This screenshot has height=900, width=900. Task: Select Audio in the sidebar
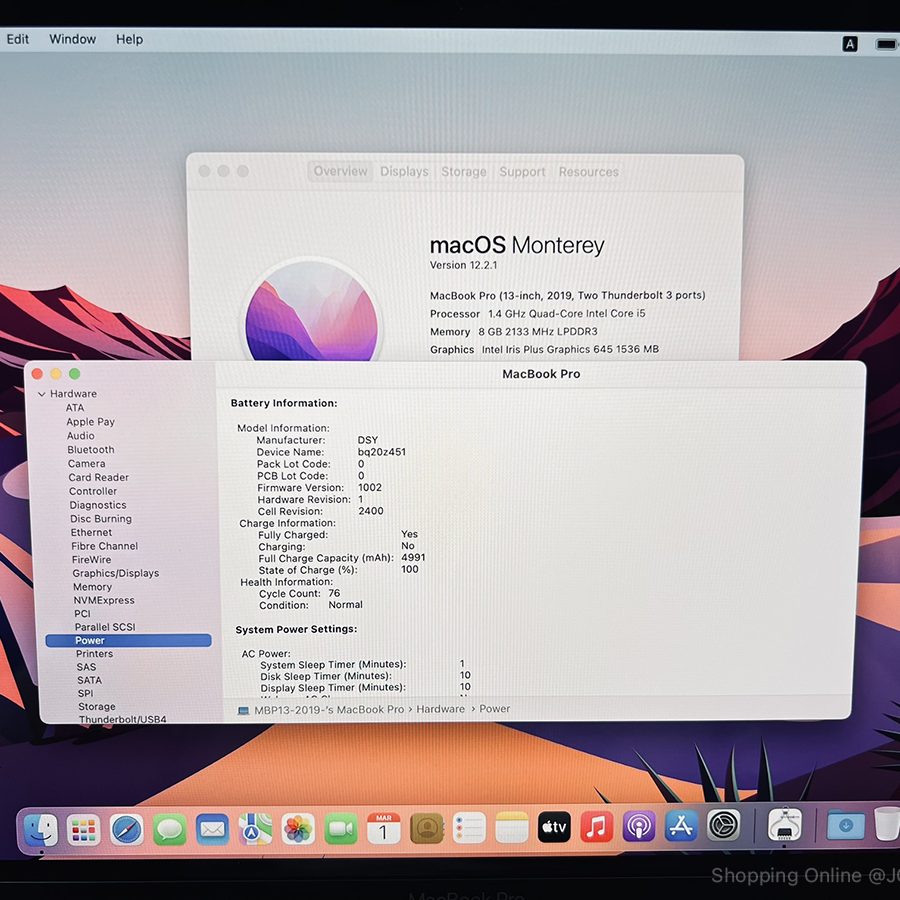[80, 436]
